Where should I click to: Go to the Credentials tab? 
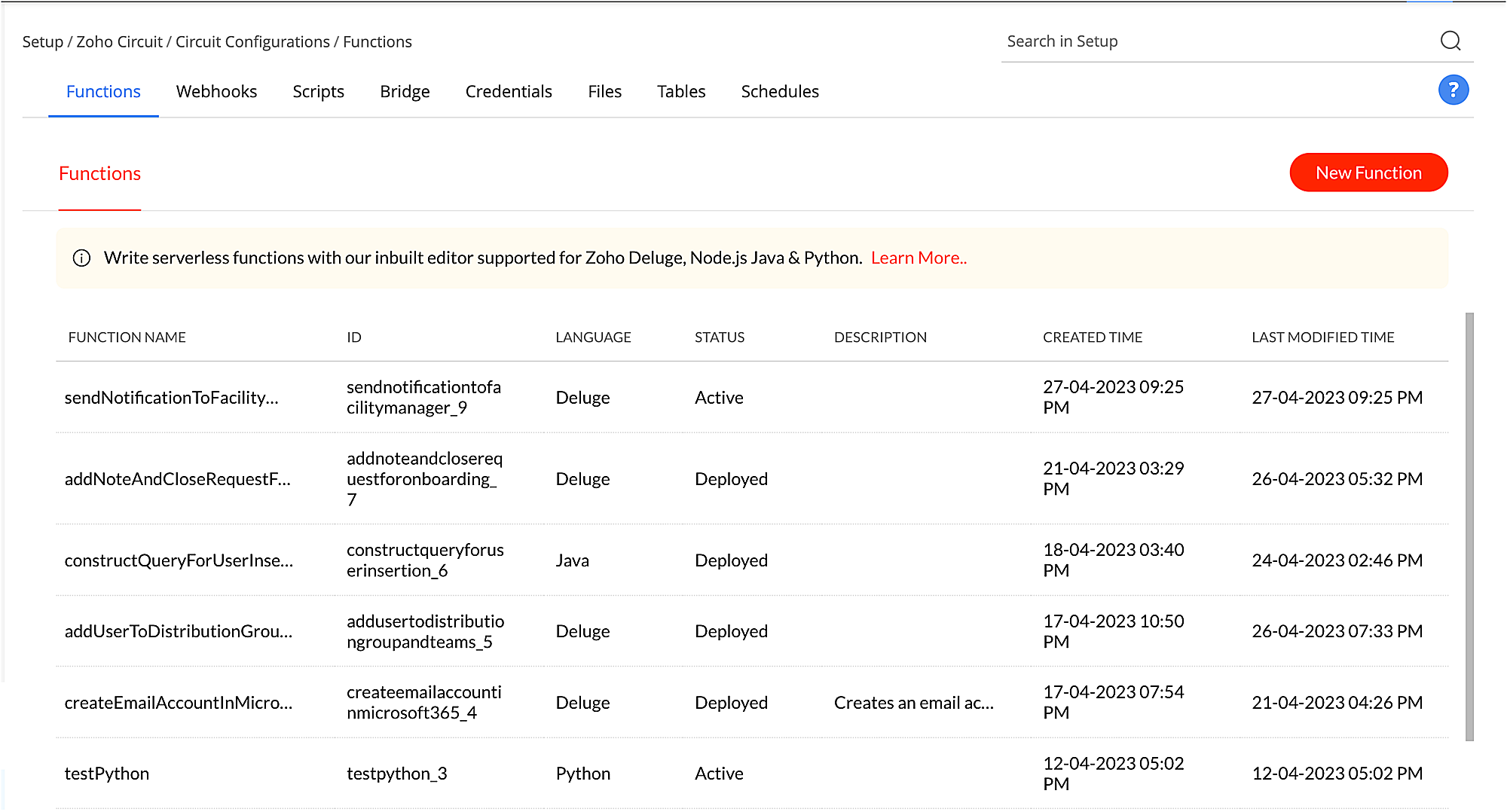click(x=509, y=92)
